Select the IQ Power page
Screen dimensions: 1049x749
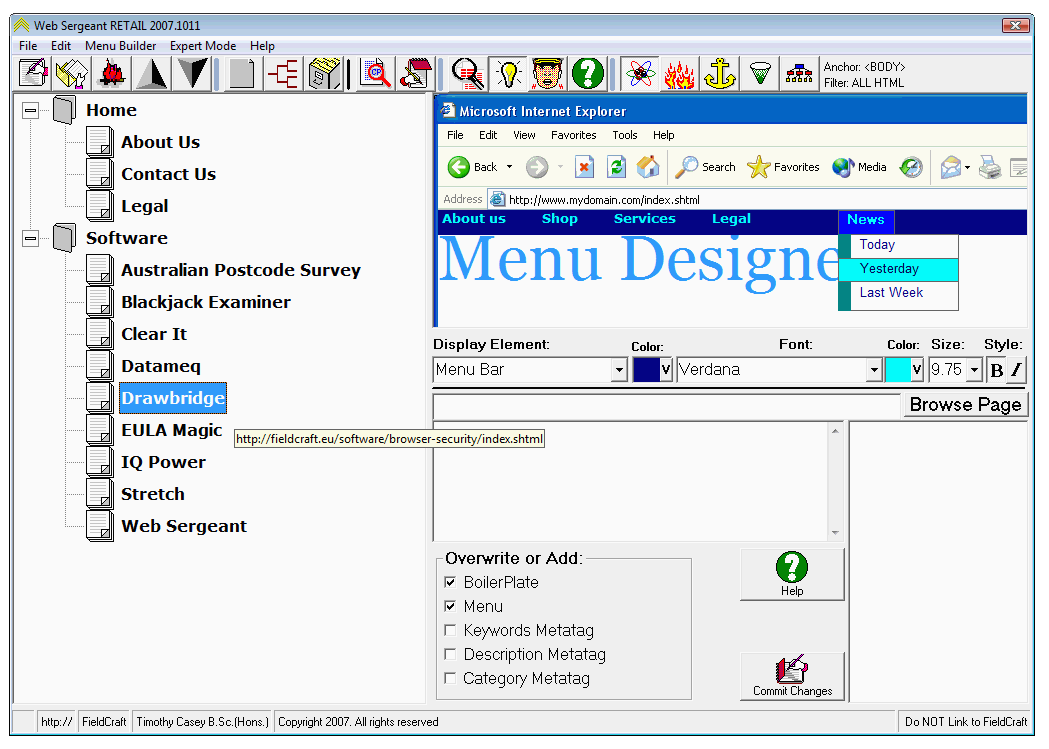pos(163,462)
